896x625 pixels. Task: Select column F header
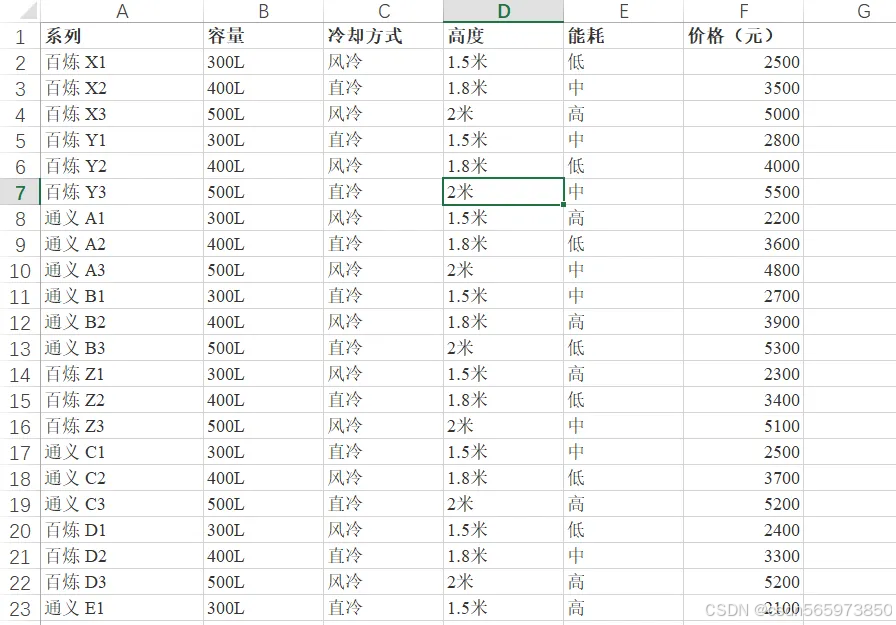point(743,11)
